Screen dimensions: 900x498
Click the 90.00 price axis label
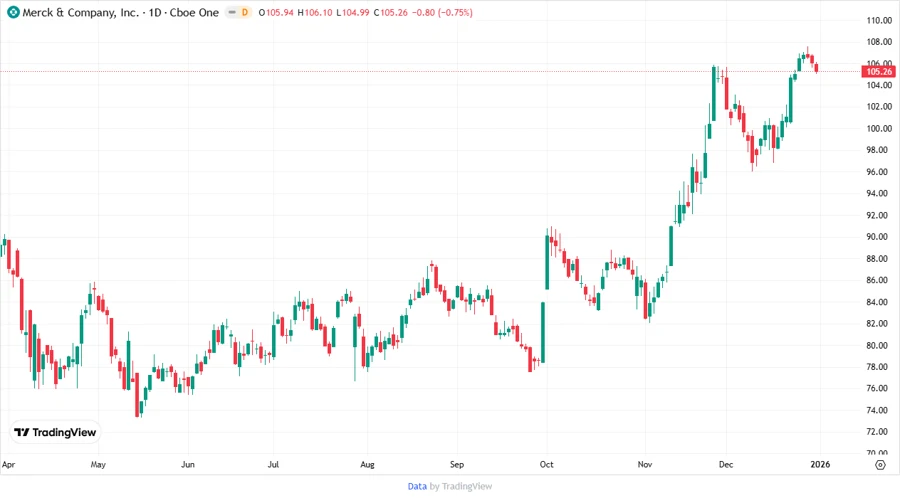click(x=879, y=237)
